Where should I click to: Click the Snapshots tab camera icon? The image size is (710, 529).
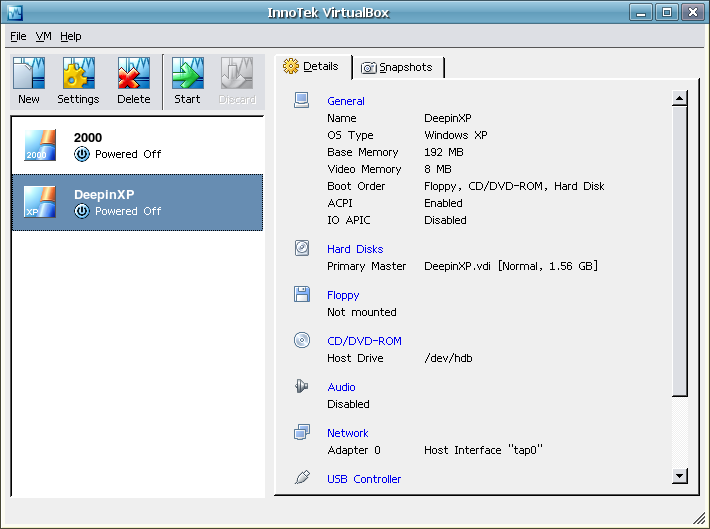369,67
